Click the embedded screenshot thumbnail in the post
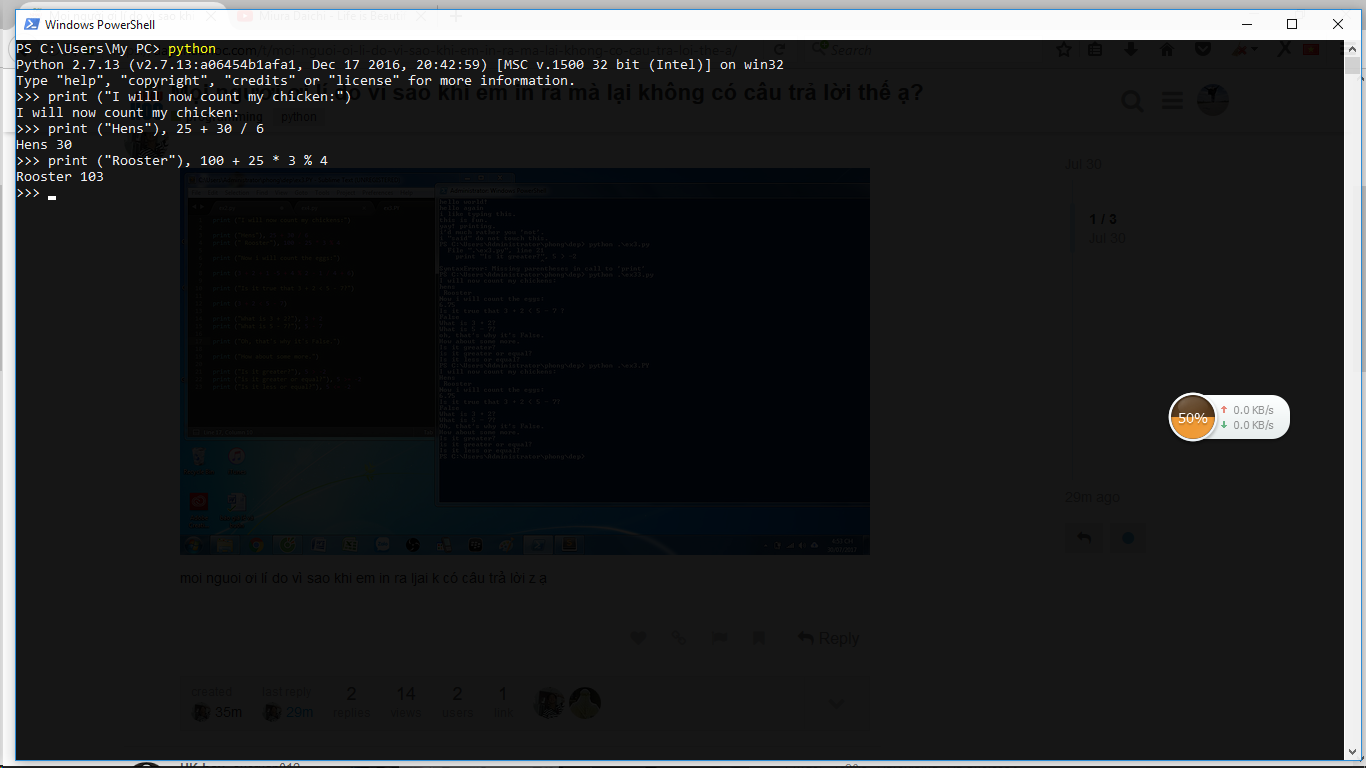This screenshot has height=768, width=1366. coord(524,360)
